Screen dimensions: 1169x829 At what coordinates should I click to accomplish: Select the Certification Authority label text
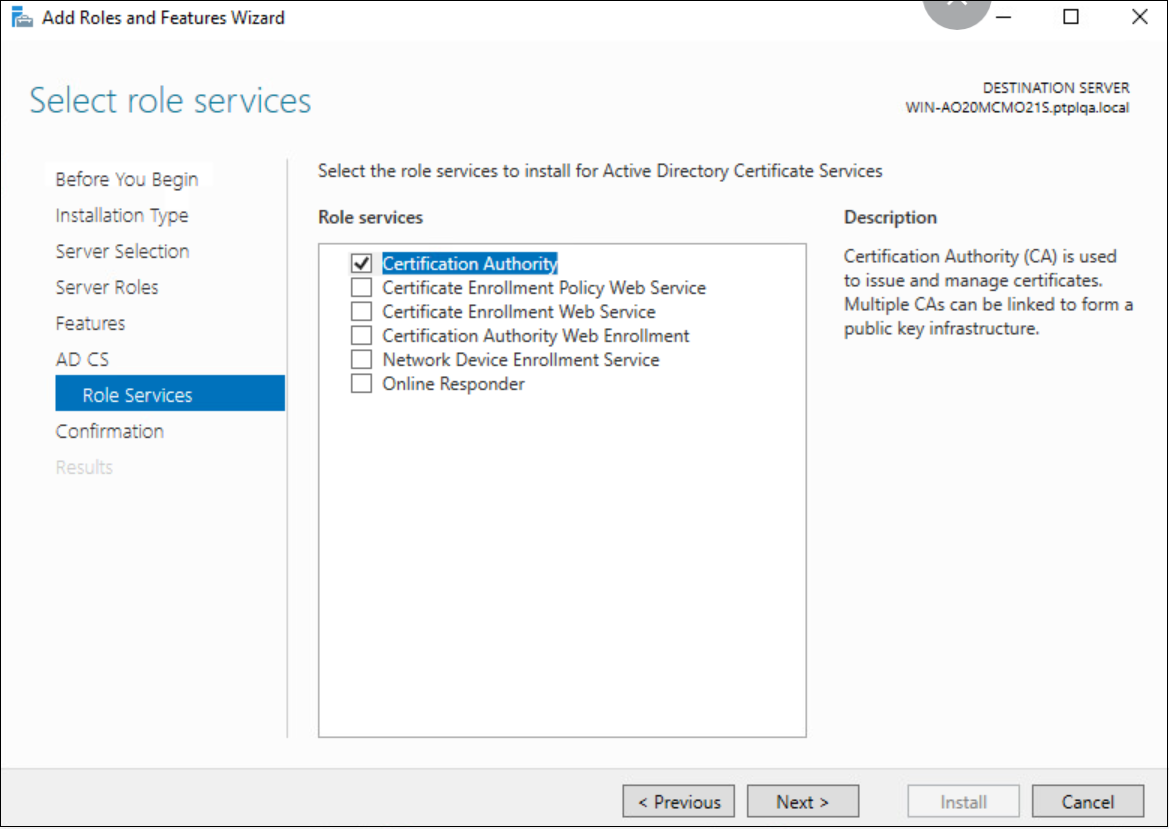tap(470, 263)
